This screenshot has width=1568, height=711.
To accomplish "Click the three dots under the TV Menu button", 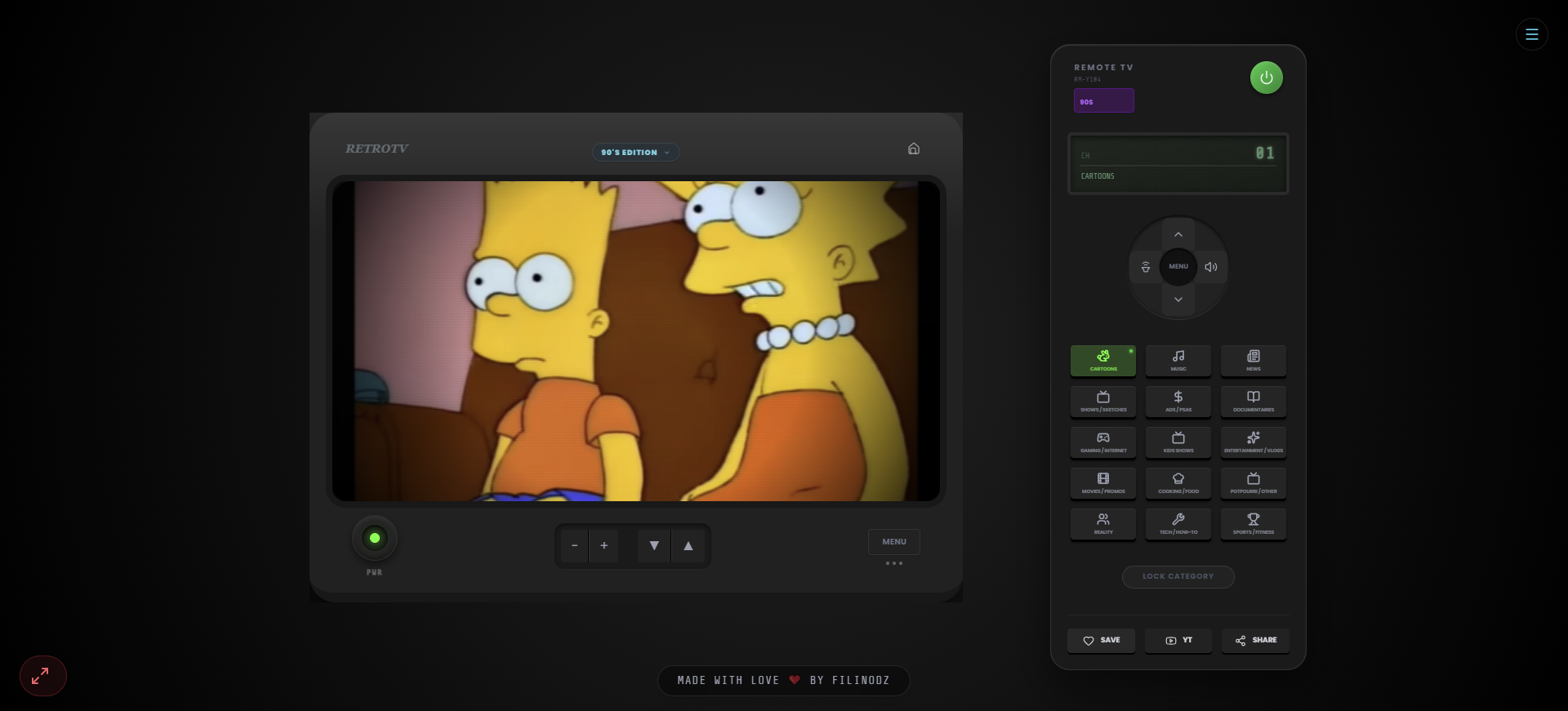I will tap(894, 563).
